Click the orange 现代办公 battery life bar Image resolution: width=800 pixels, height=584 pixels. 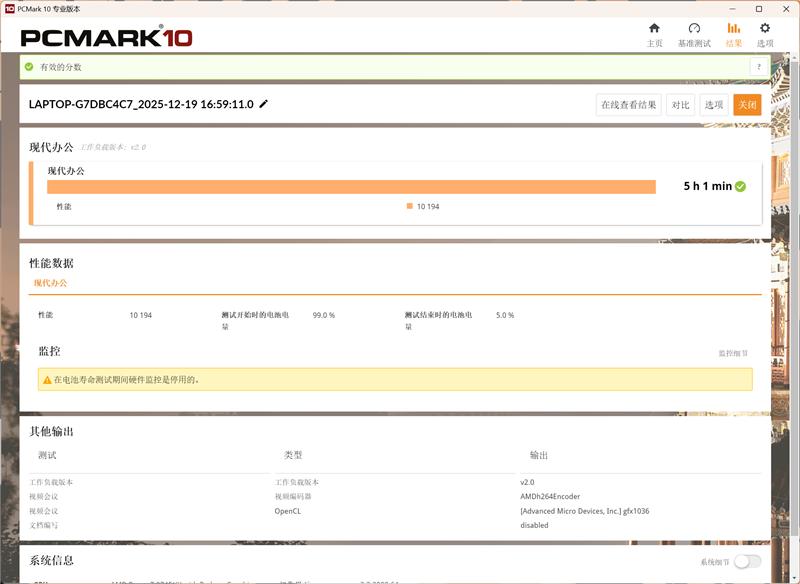(x=351, y=187)
